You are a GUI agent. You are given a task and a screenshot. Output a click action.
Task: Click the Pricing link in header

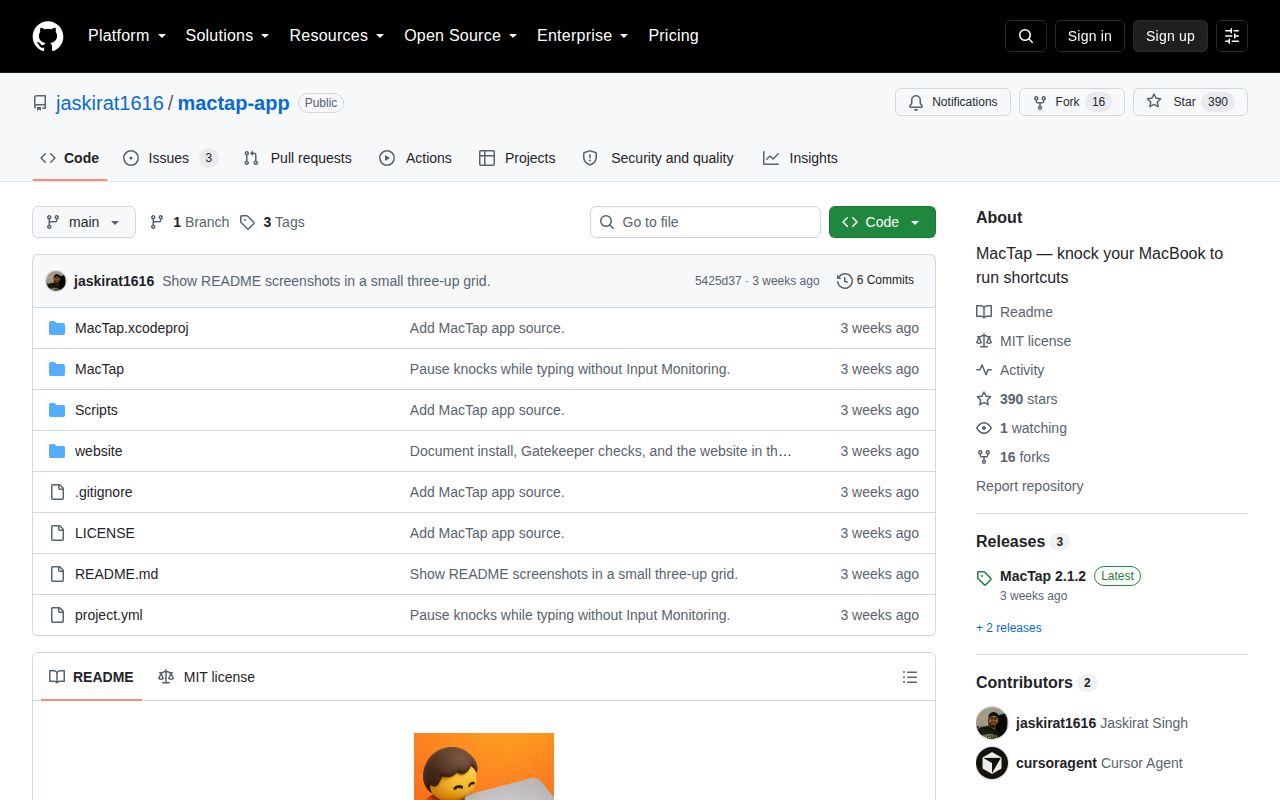673,36
